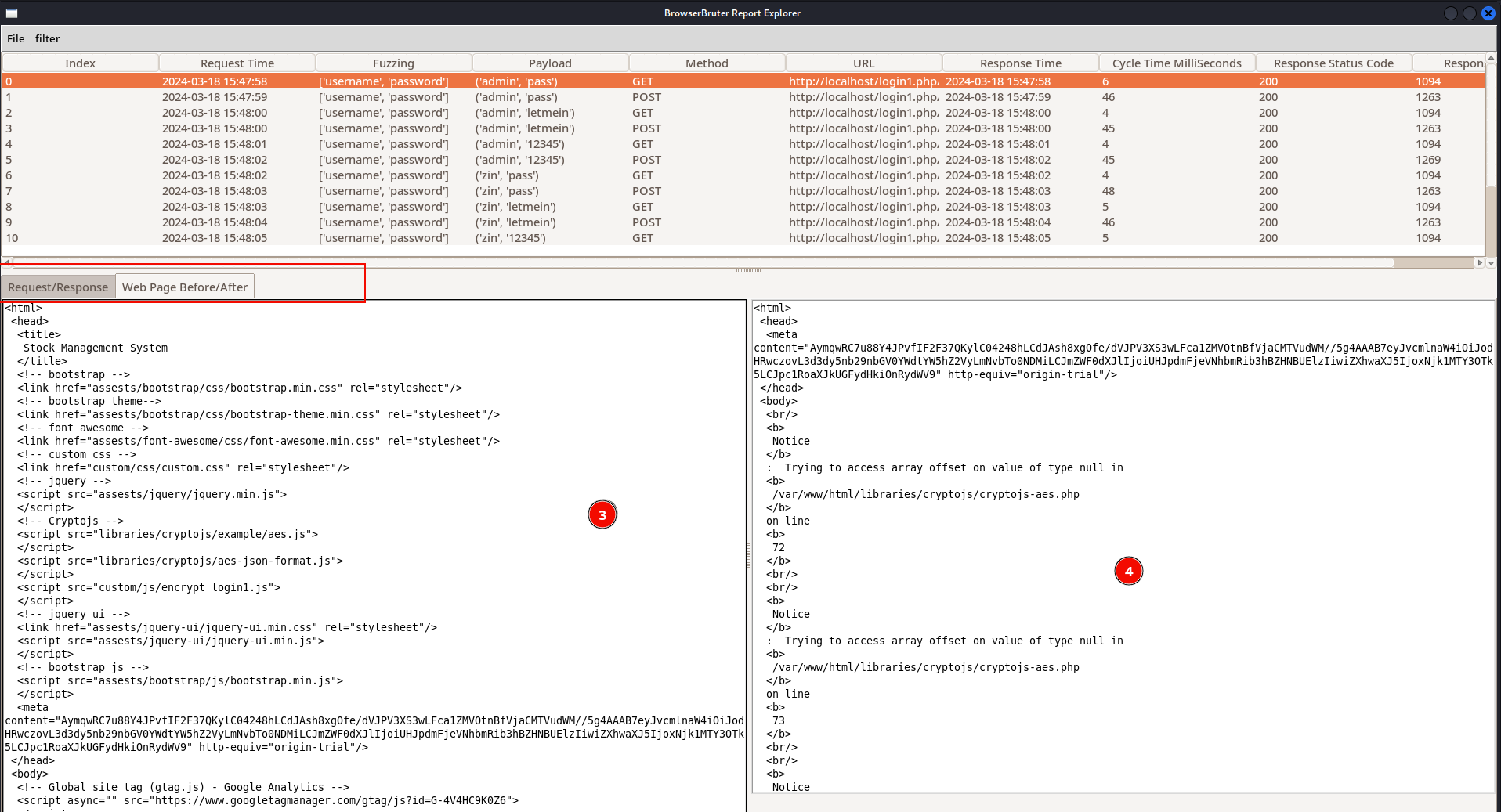Click payload ('zin', '12345') in row 10

tap(510, 238)
